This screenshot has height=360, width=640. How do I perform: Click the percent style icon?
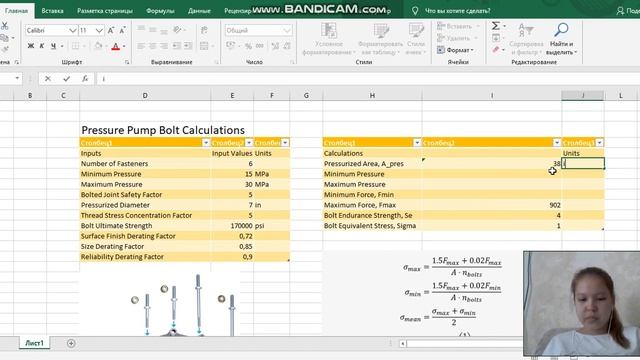pyautogui.click(x=248, y=46)
